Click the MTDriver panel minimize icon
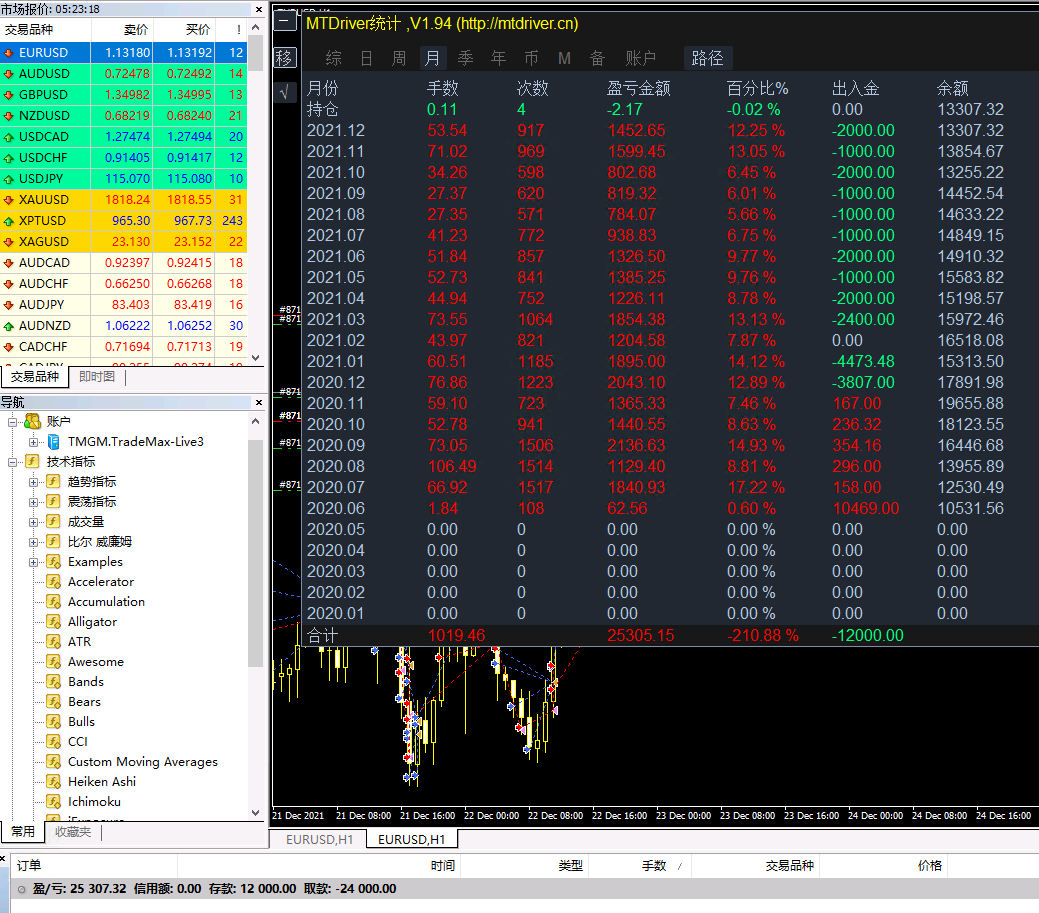 pos(284,21)
